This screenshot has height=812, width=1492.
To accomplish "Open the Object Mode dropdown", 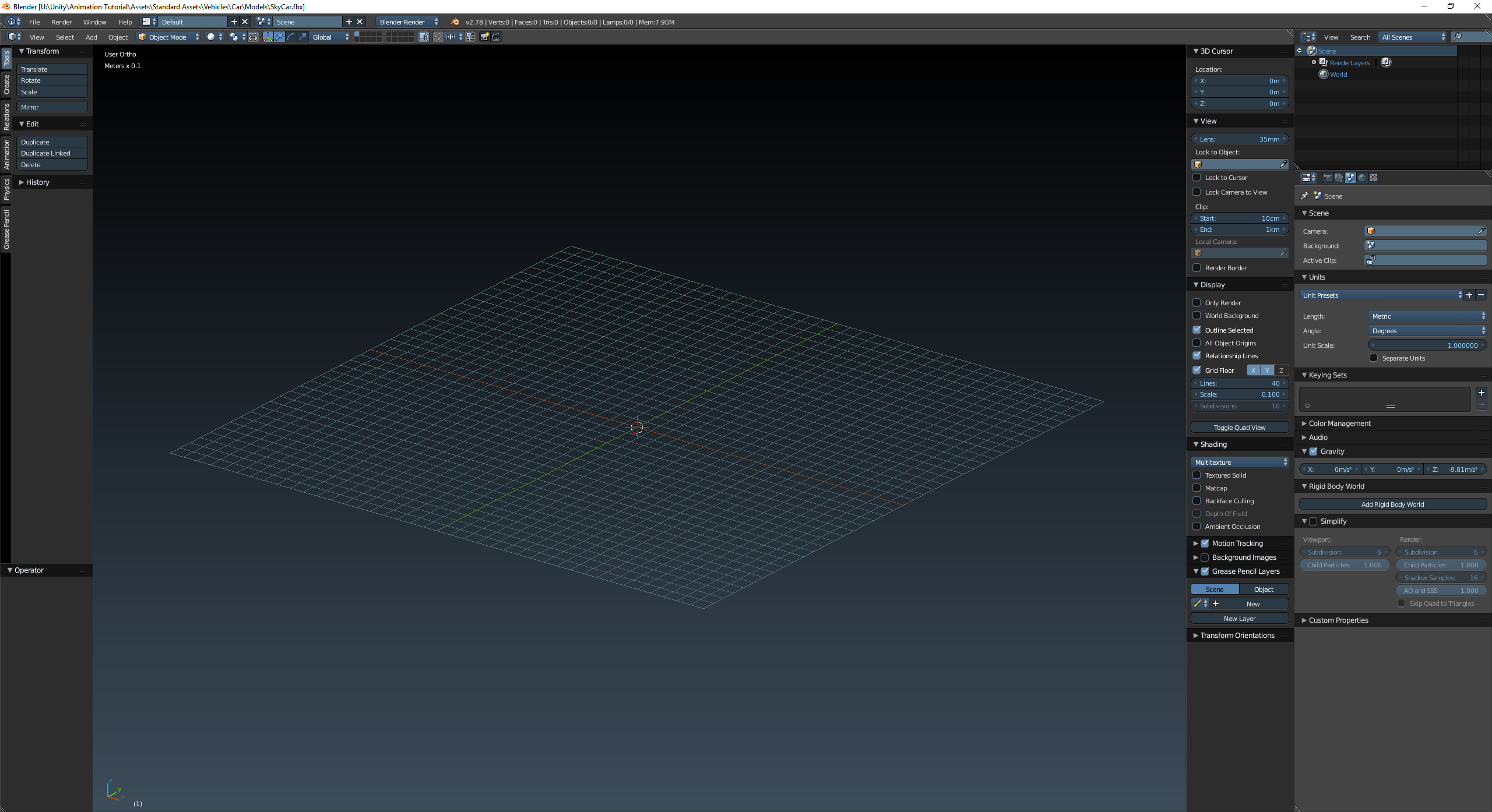I will [x=168, y=37].
